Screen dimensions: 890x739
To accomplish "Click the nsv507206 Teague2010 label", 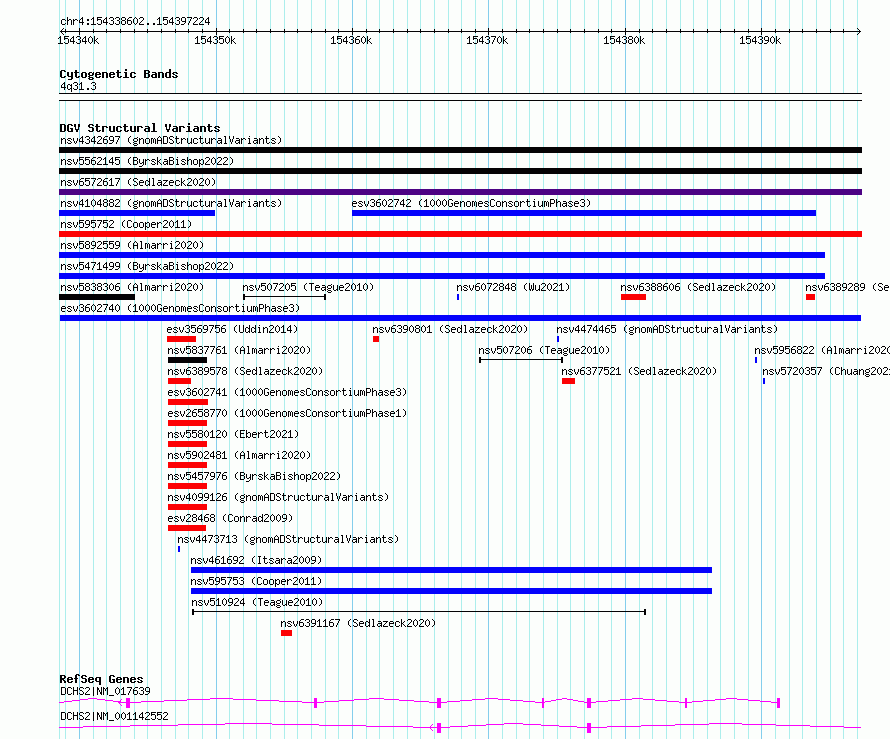I will 544,350.
